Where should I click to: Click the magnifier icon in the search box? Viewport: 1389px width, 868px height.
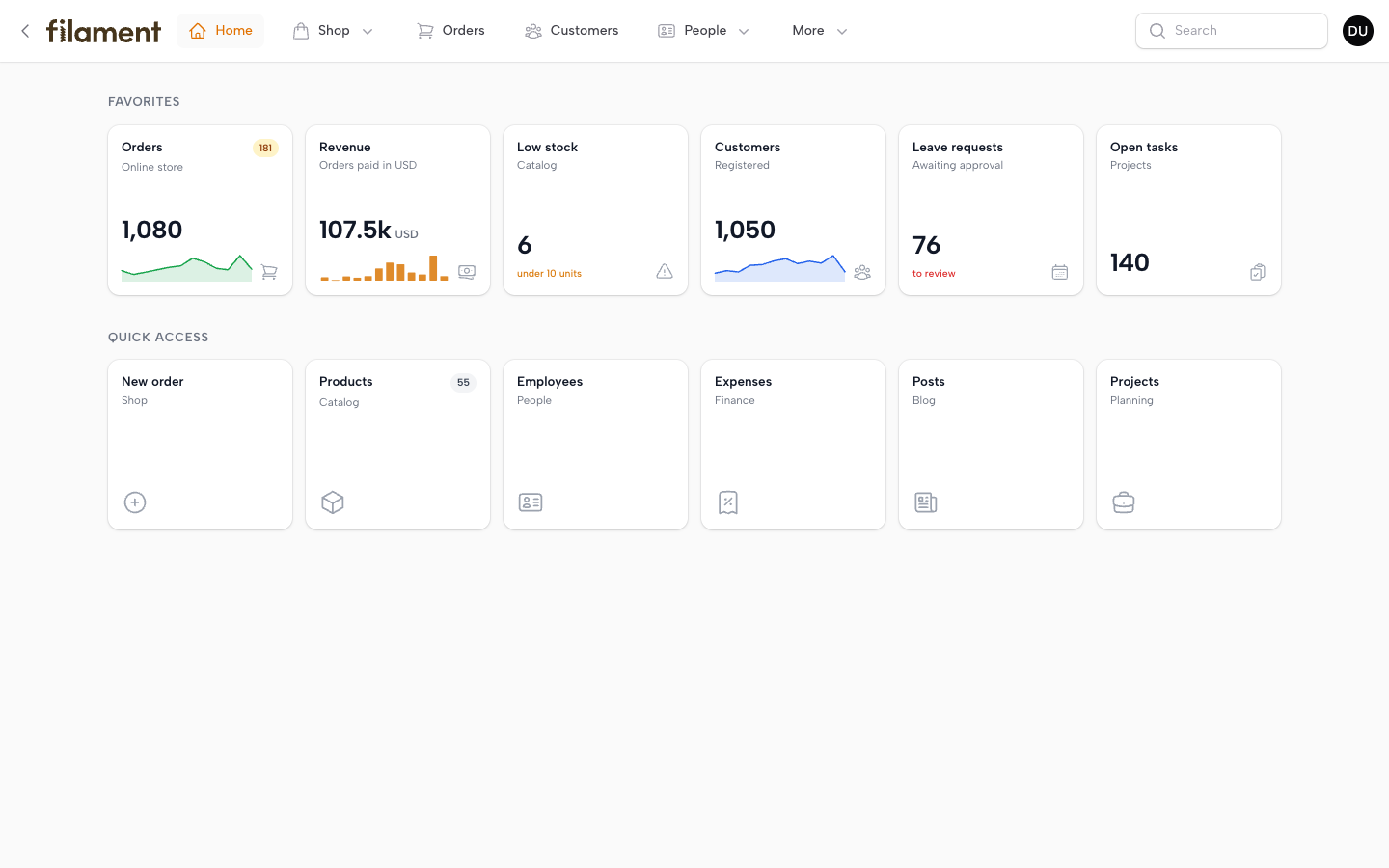(x=1157, y=31)
